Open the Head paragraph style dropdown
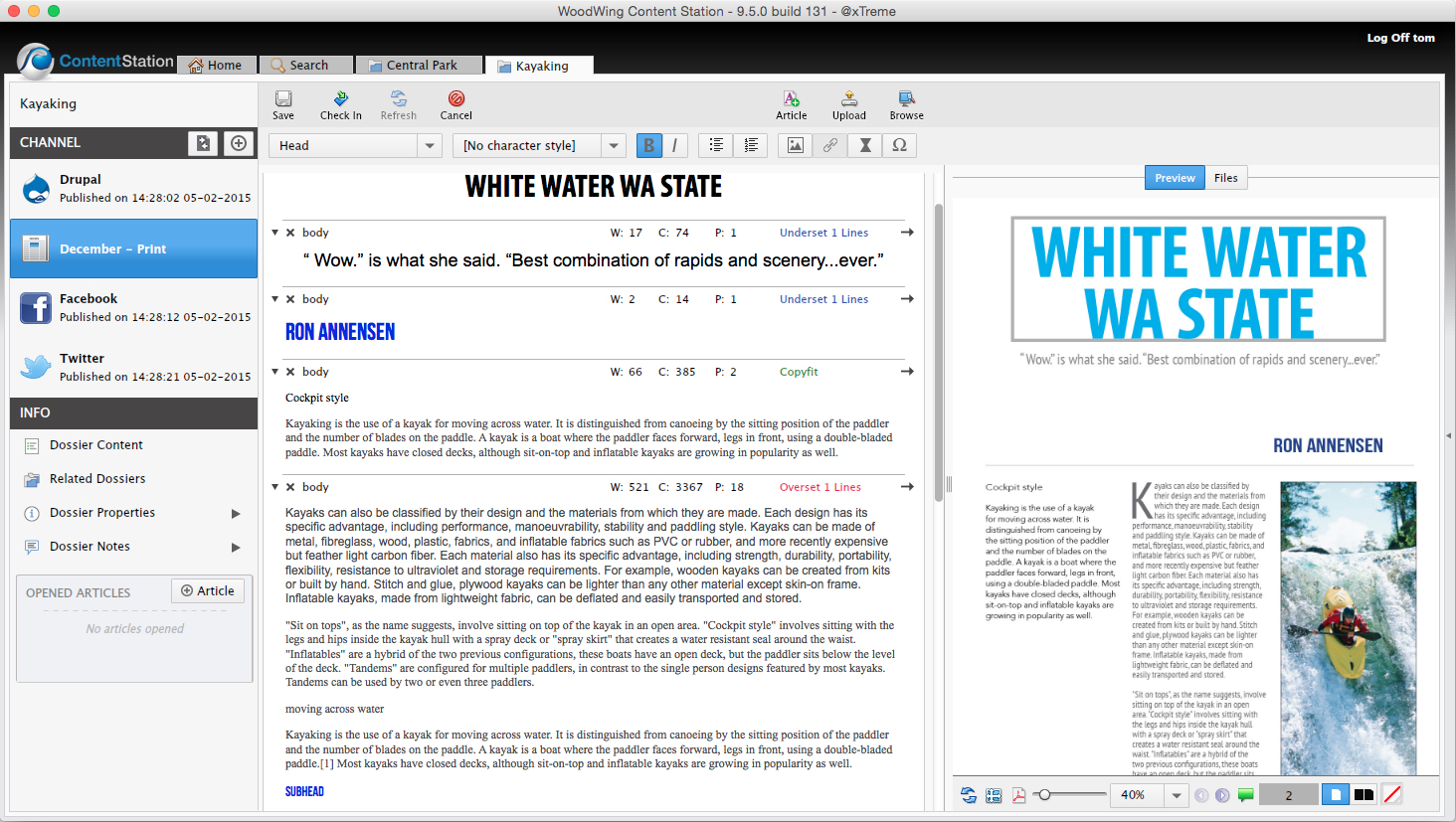The image size is (1456, 822). pos(430,145)
